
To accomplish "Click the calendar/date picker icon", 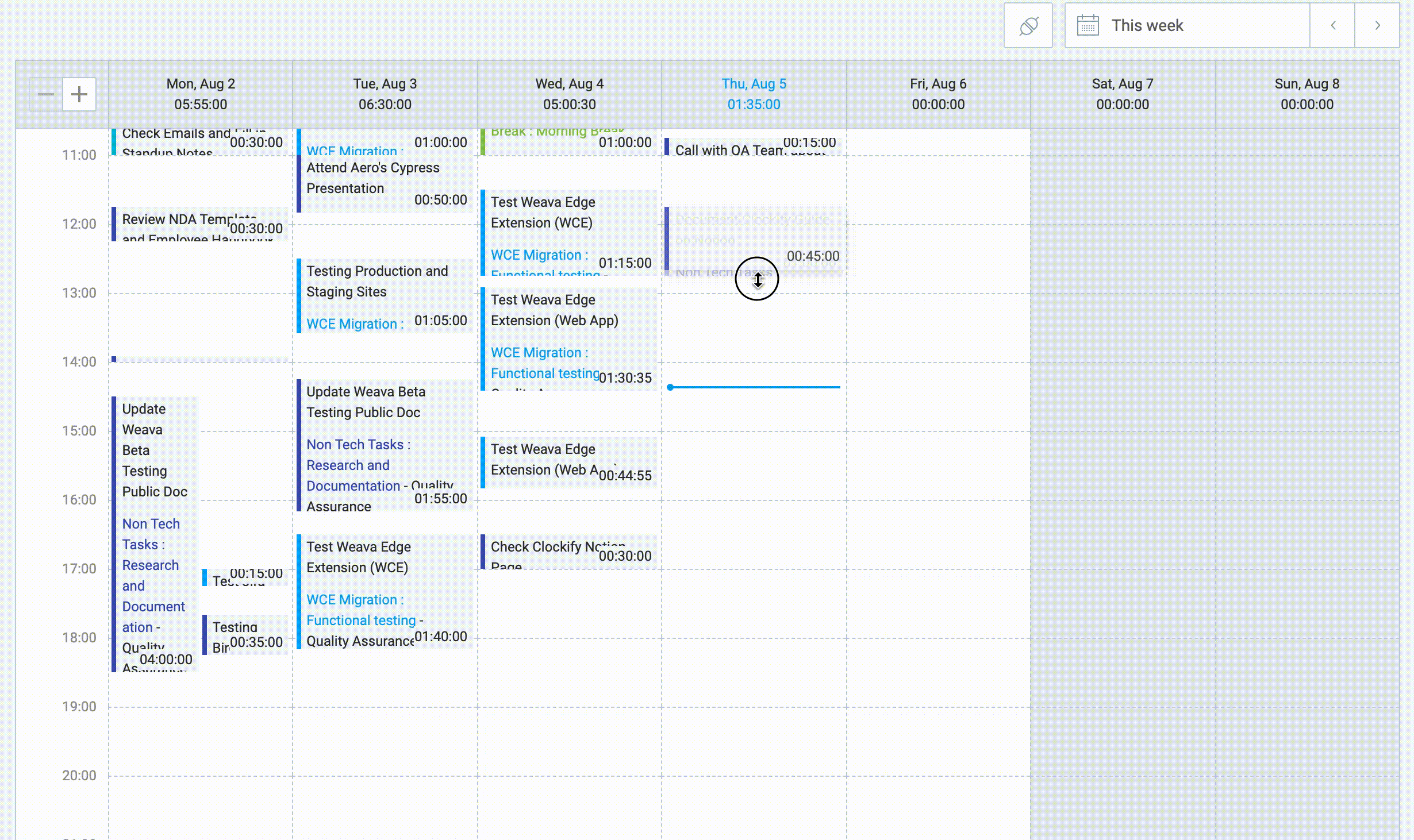I will pyautogui.click(x=1088, y=25).
